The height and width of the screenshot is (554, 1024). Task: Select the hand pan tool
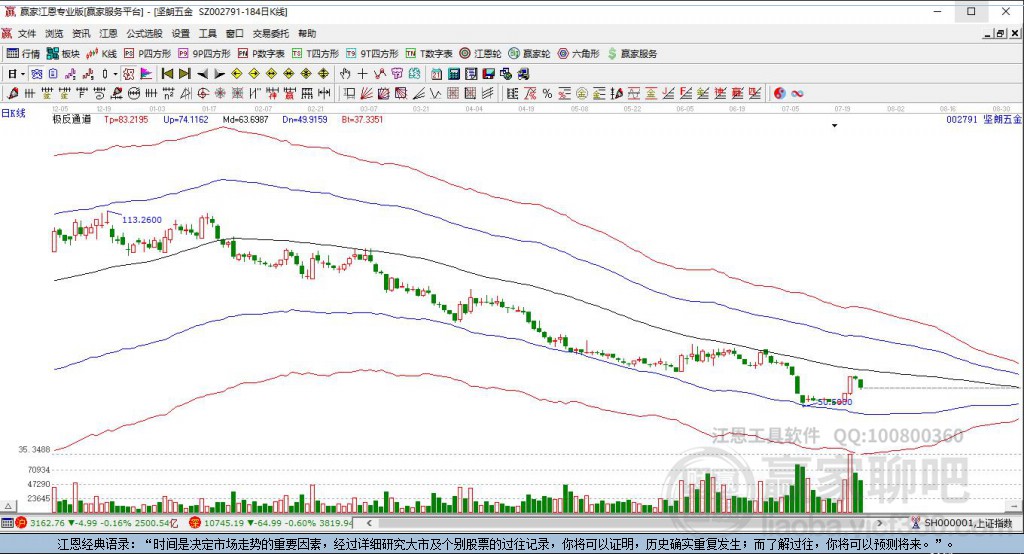[x=345, y=74]
